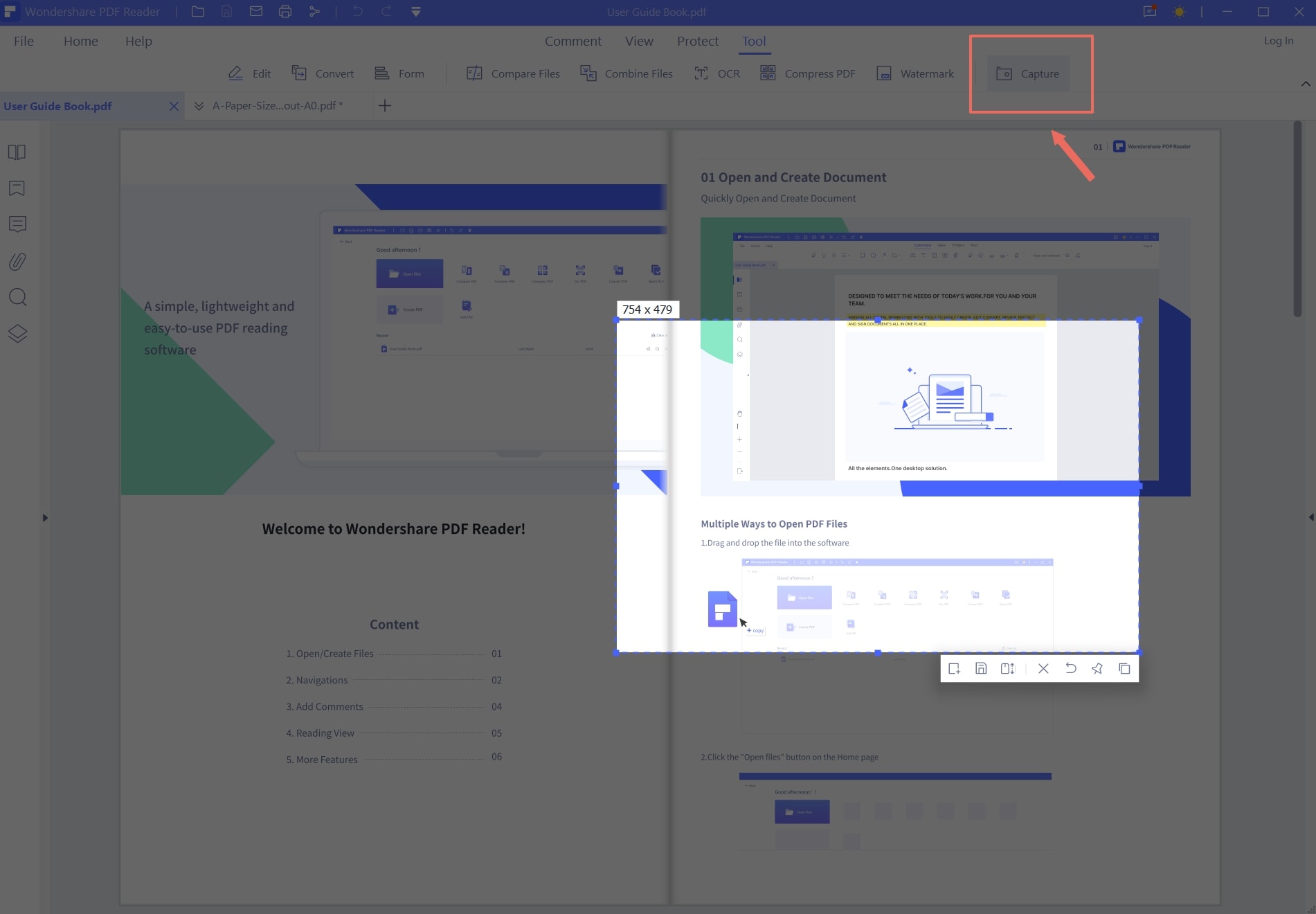Click '01 Open and Create Document' heading

(793, 177)
